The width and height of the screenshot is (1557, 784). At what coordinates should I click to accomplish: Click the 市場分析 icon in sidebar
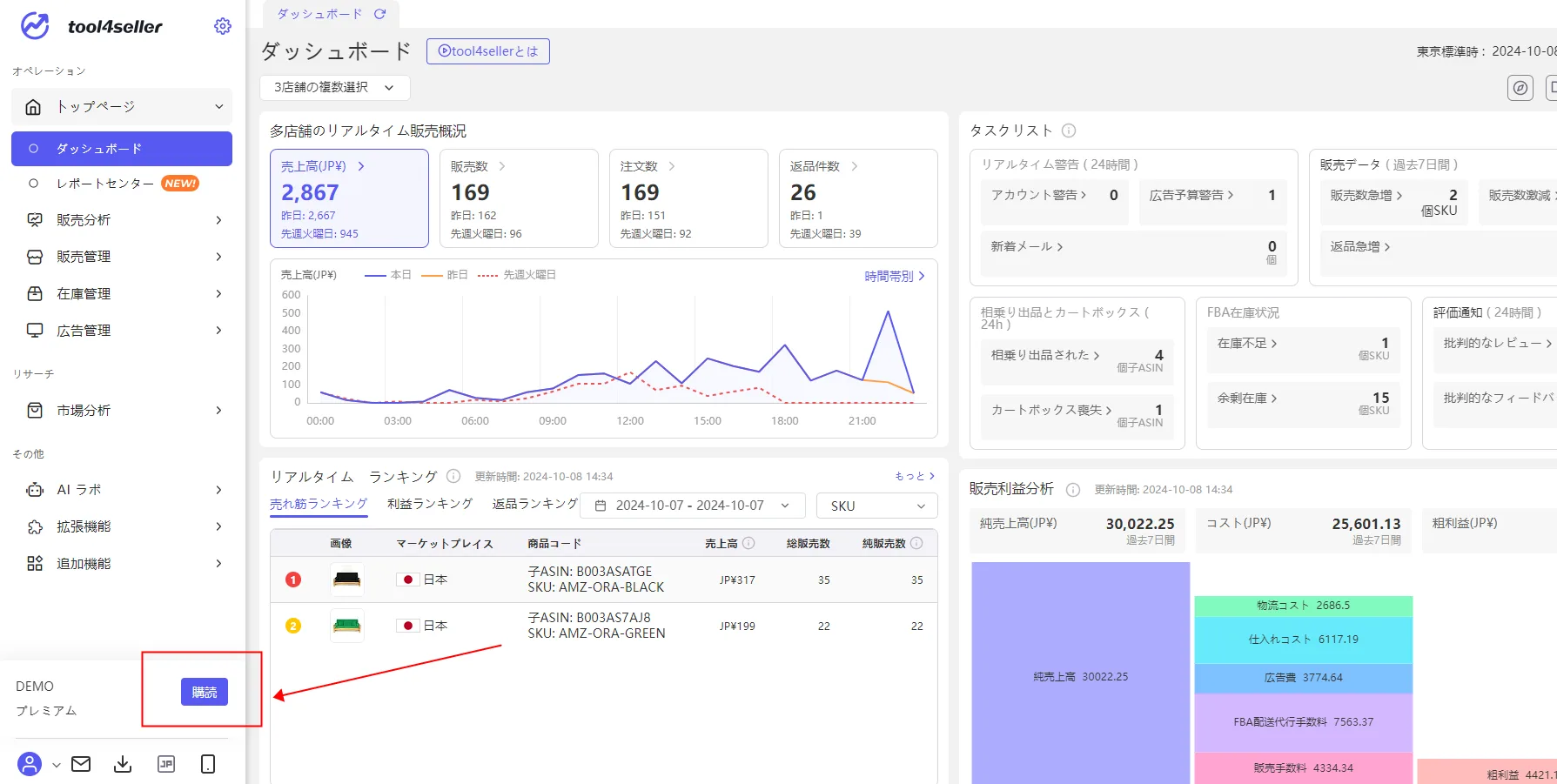[x=35, y=410]
